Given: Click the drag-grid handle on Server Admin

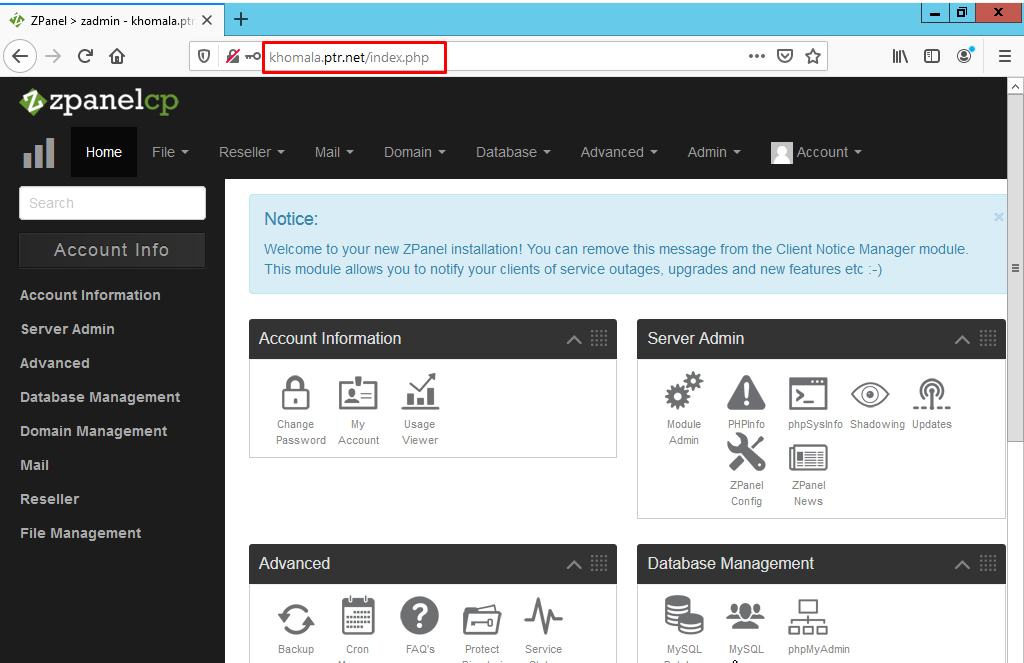Looking at the screenshot, I should (x=988, y=338).
